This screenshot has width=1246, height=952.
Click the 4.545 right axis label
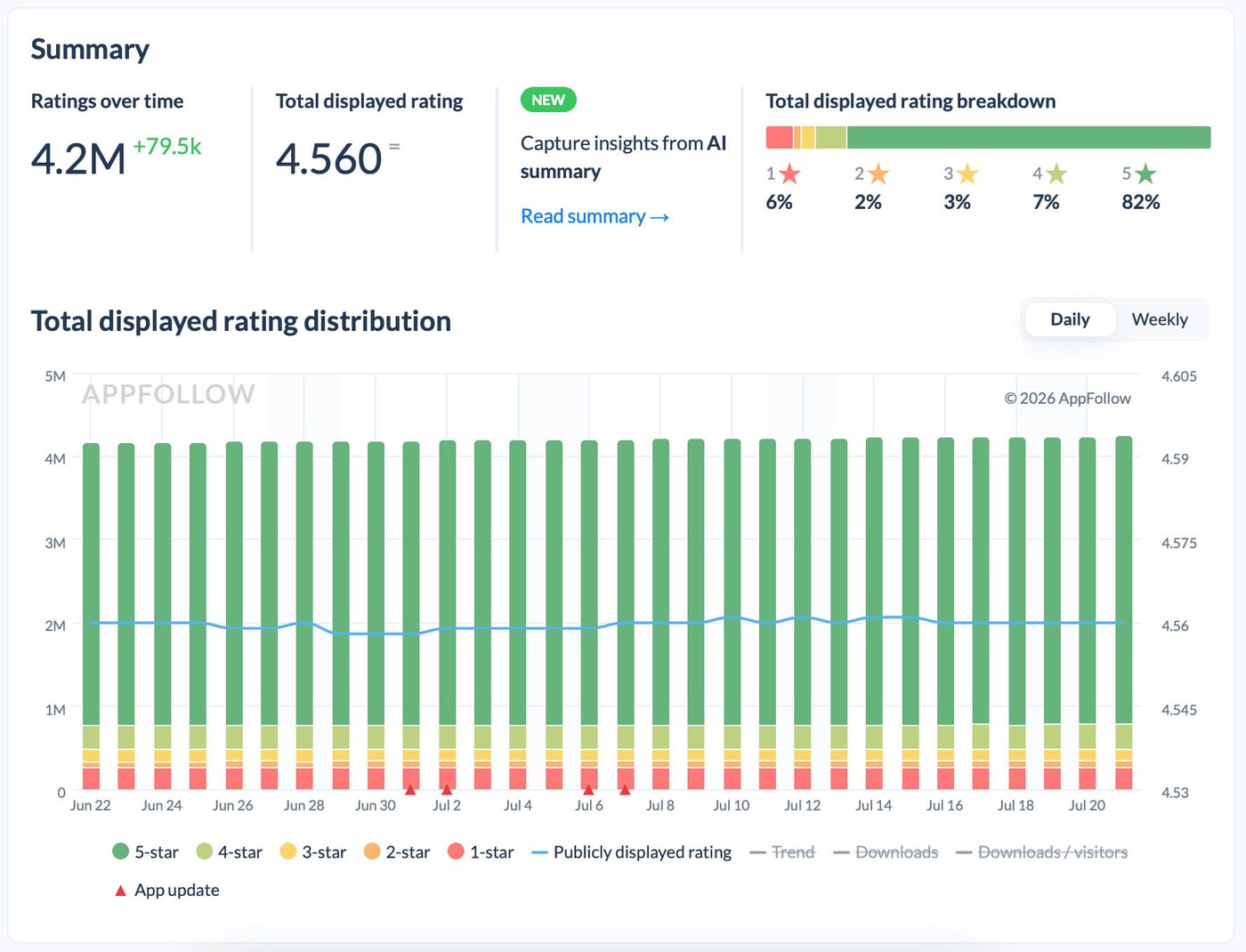(1179, 710)
